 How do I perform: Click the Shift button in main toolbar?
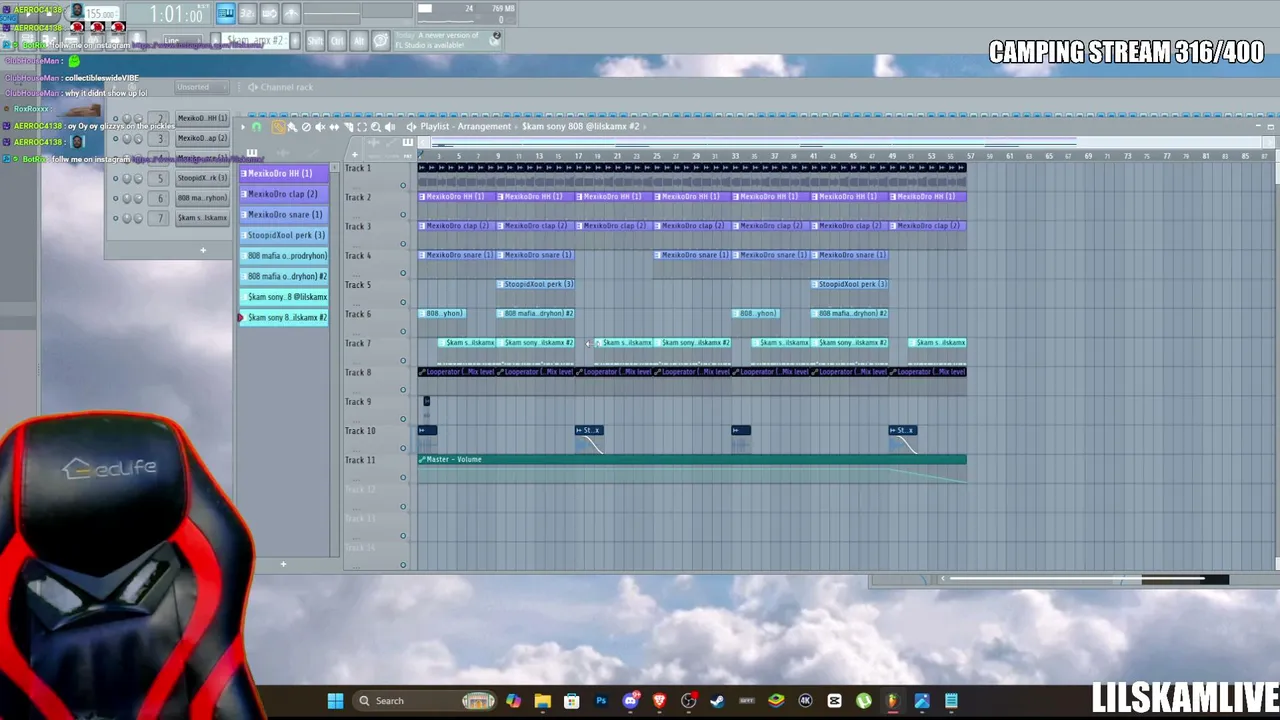315,41
